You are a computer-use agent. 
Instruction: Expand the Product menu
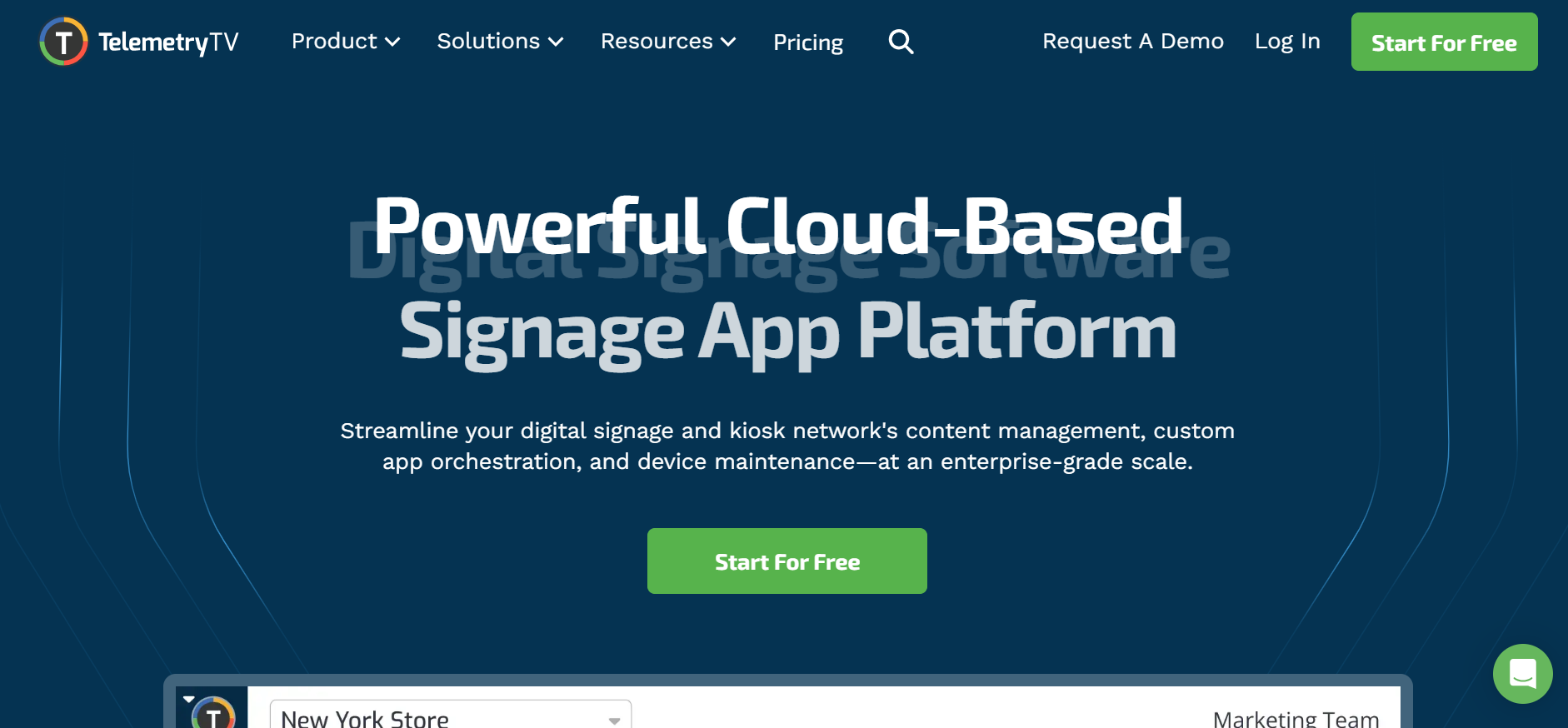pyautogui.click(x=346, y=42)
